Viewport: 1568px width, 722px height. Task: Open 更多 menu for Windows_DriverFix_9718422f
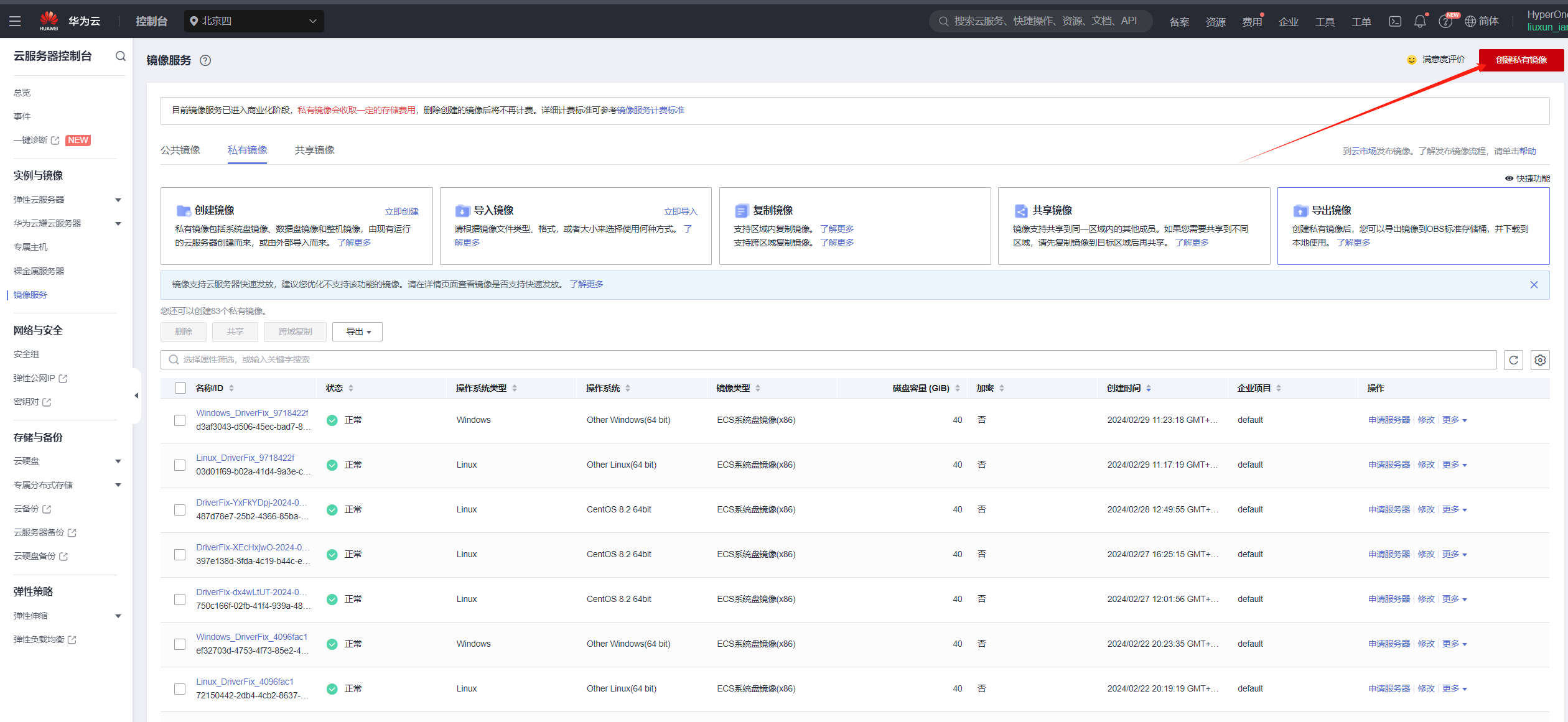[1455, 420]
